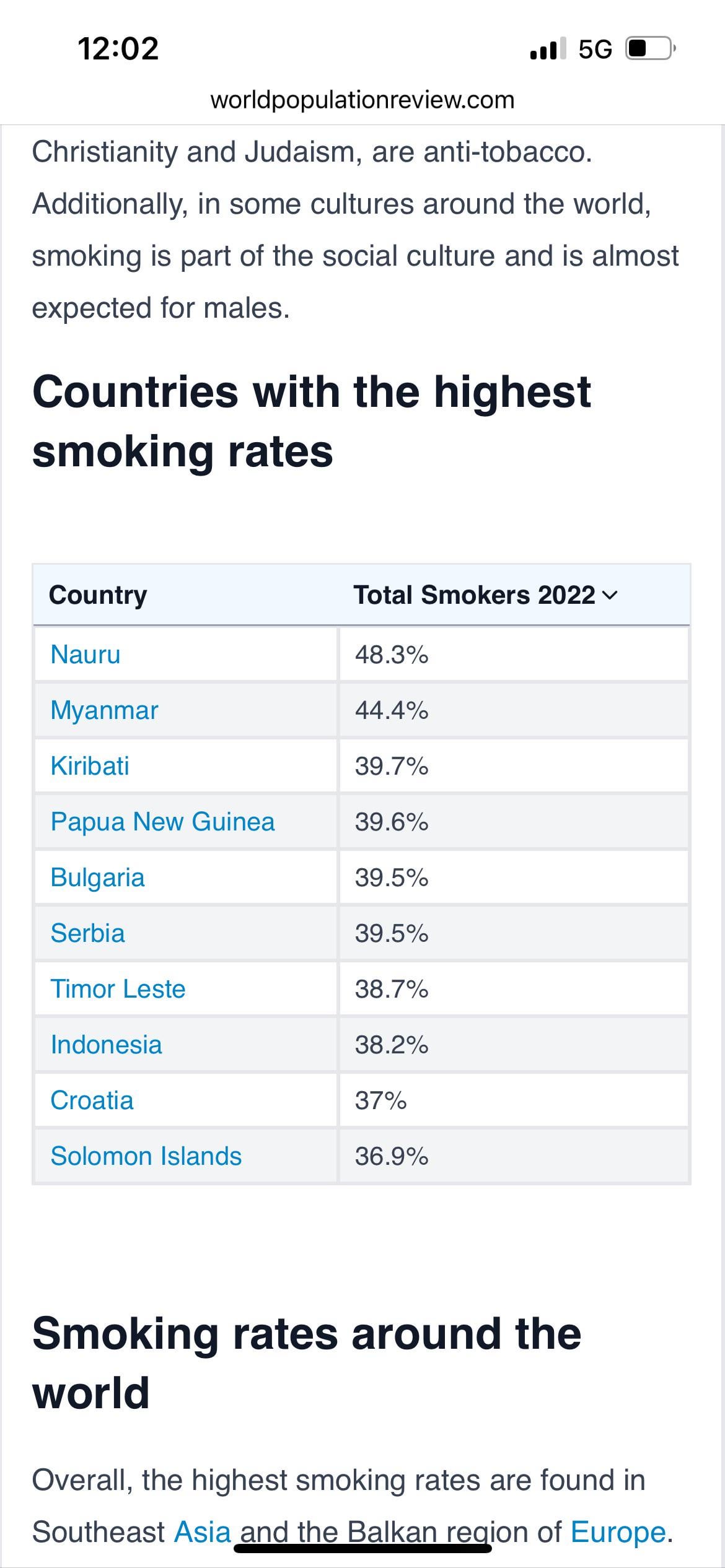This screenshot has height=1568, width=725.
Task: Go to Solomon Islands page
Action: [146, 1156]
